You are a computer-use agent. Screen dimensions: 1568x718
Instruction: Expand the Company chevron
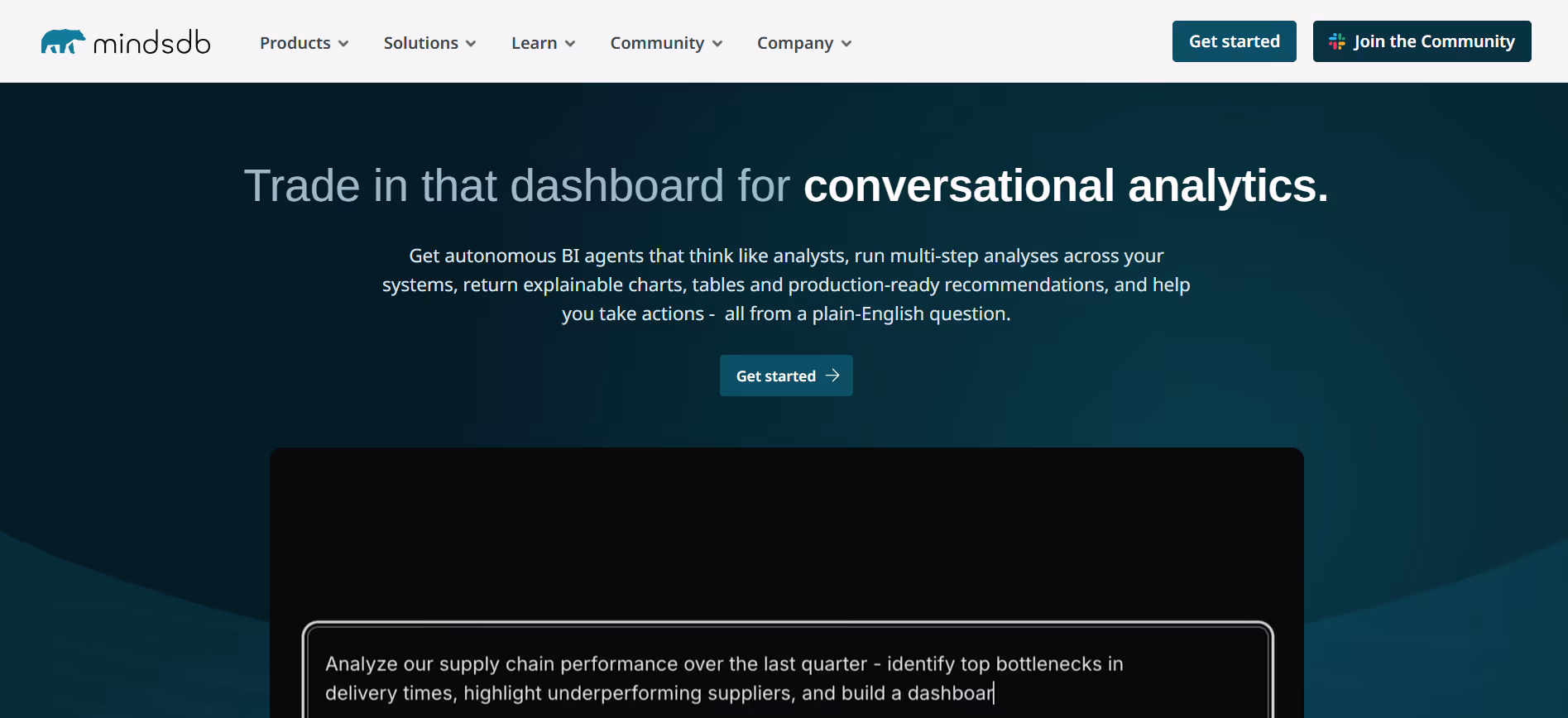click(x=846, y=44)
